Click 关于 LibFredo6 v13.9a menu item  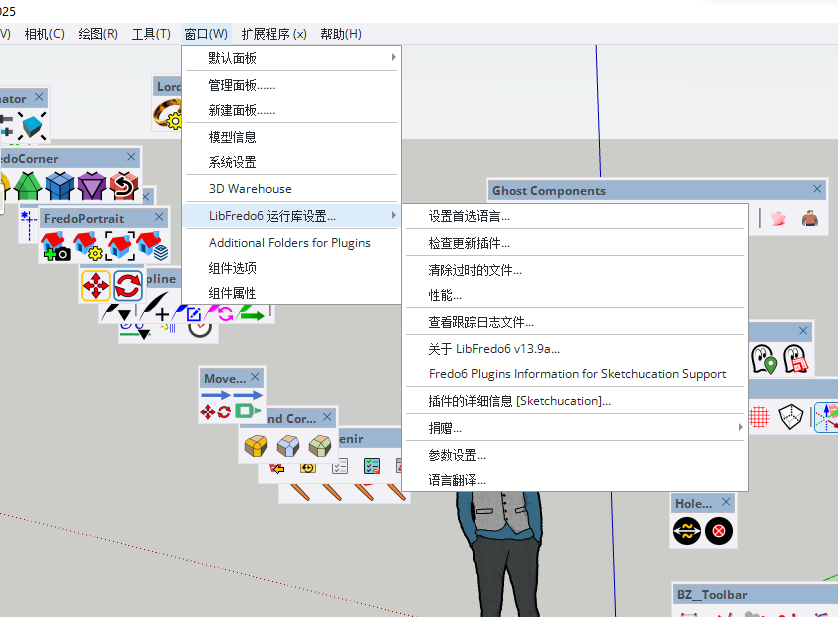pyautogui.click(x=493, y=348)
